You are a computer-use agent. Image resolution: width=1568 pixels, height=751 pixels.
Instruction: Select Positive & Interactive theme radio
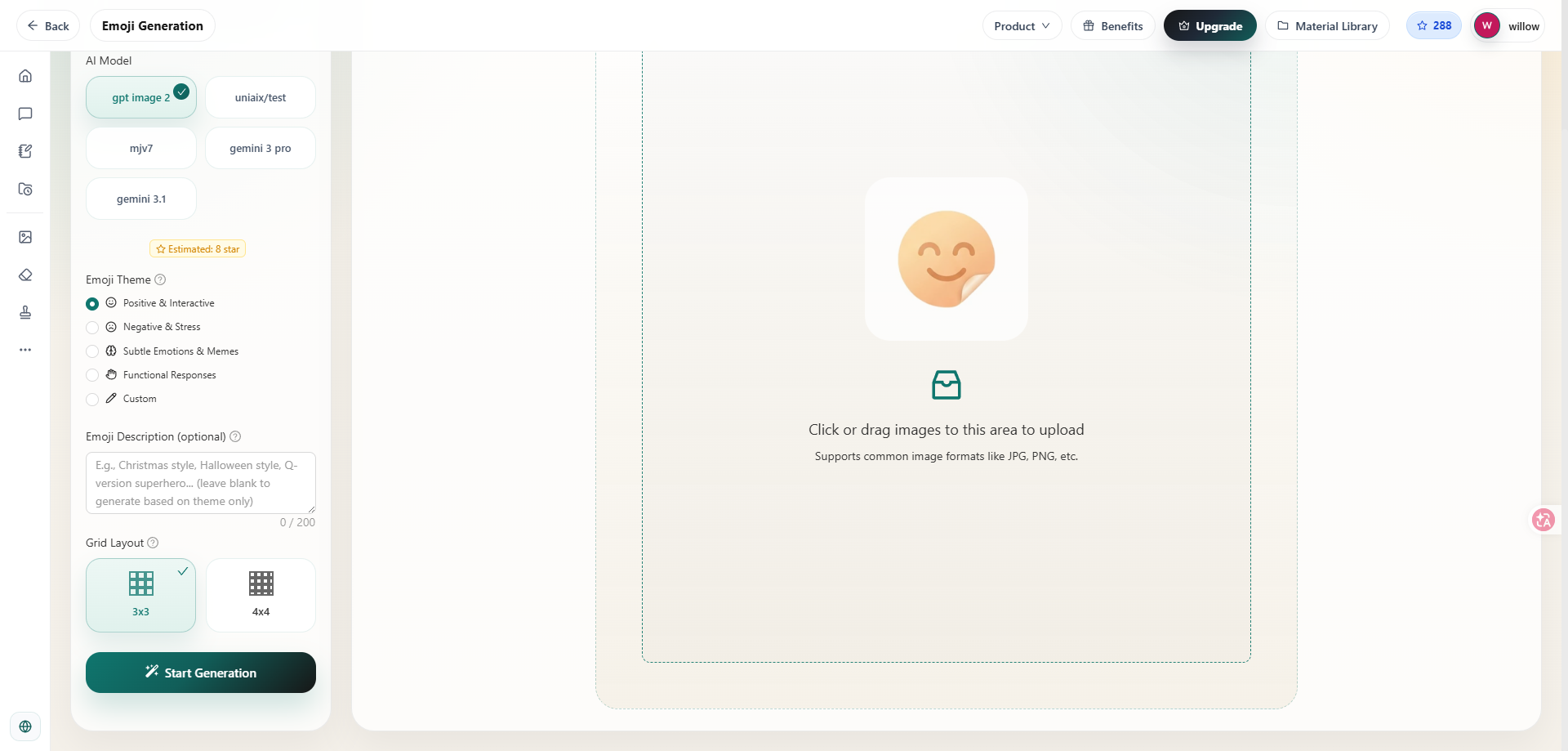(92, 304)
